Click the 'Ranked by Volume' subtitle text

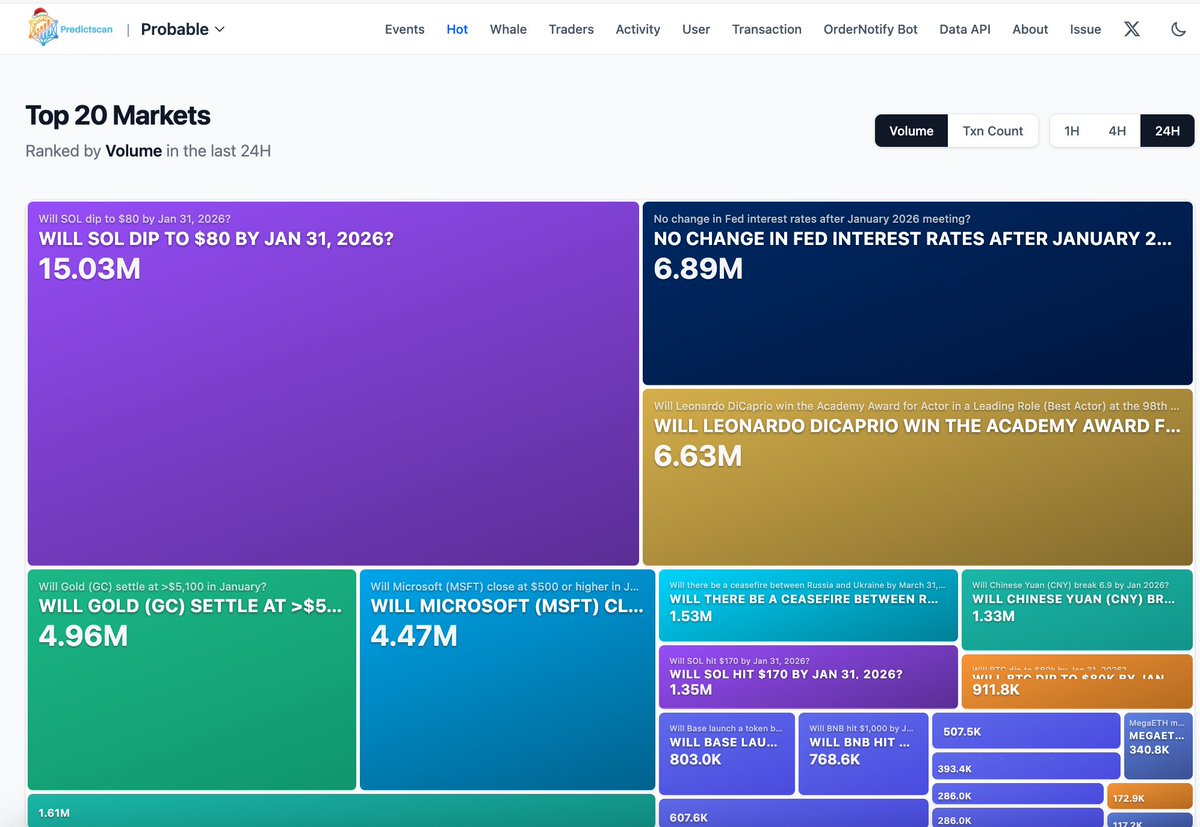click(148, 151)
